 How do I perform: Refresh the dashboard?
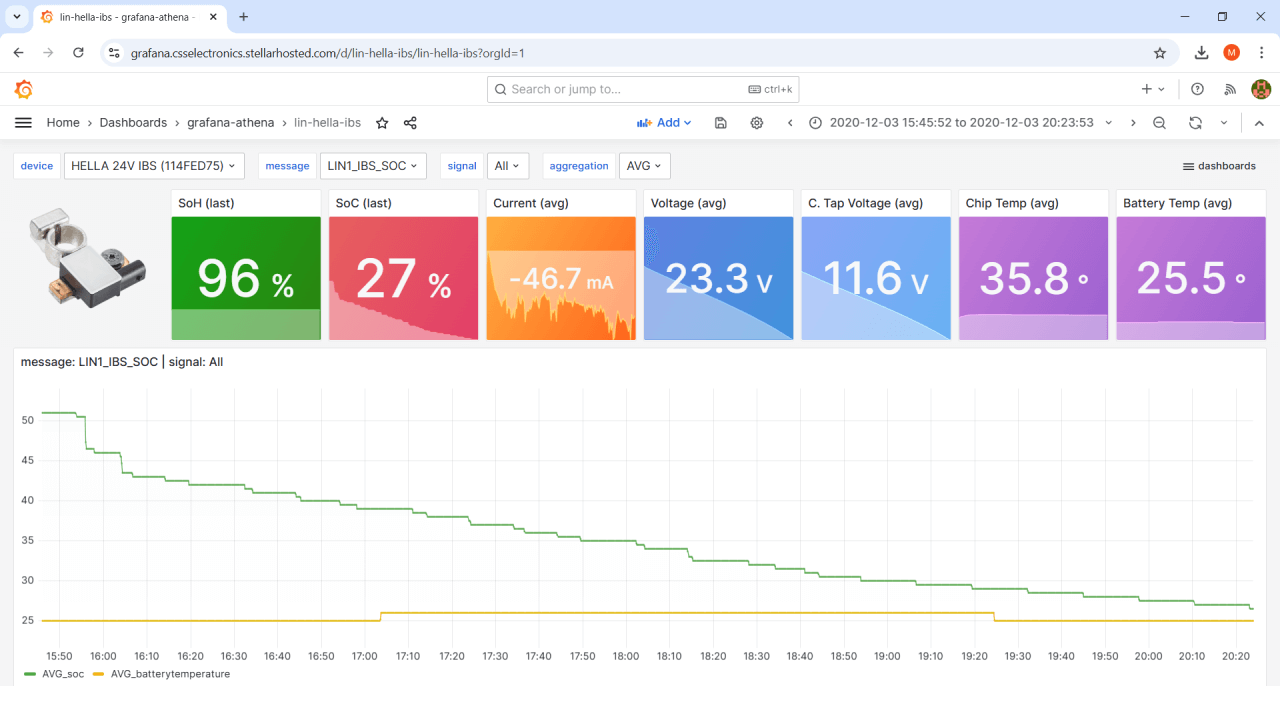1195,123
